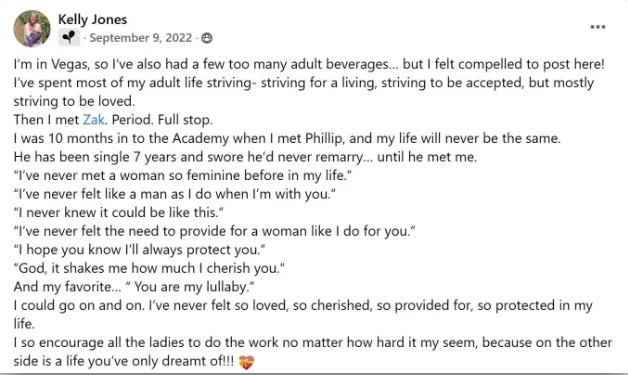Image resolution: width=628 pixels, height=375 pixels.
Task: Click the sprout new-member badge icon
Action: pyautogui.click(x=69, y=38)
